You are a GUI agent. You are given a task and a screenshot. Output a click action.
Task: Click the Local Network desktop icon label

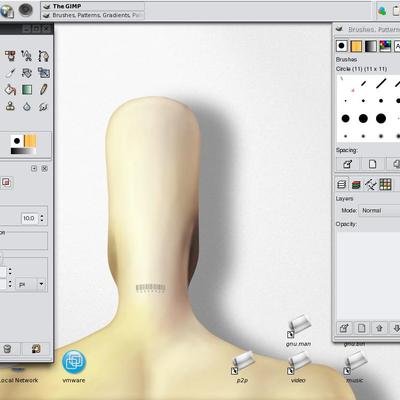pos(19,380)
